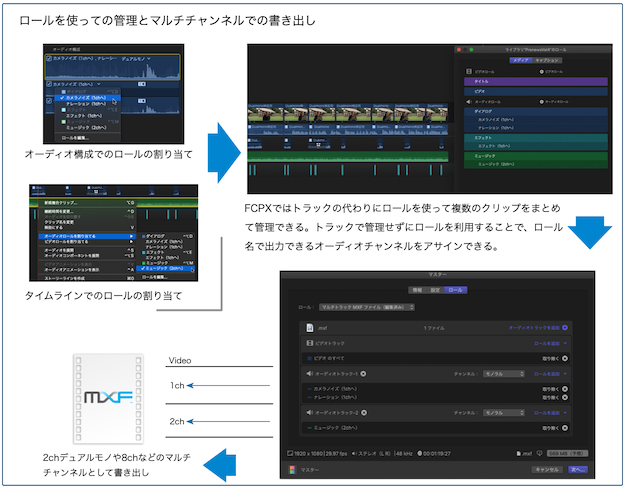The width and height of the screenshot is (625, 489).
Task: Click the .mxf file icon in export list
Action: [311, 326]
